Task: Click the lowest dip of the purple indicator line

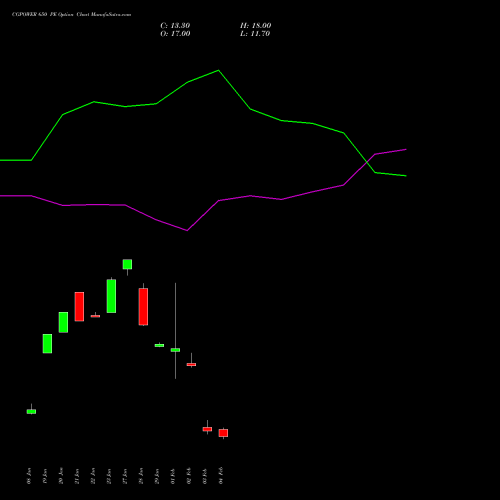Action: 187,230
